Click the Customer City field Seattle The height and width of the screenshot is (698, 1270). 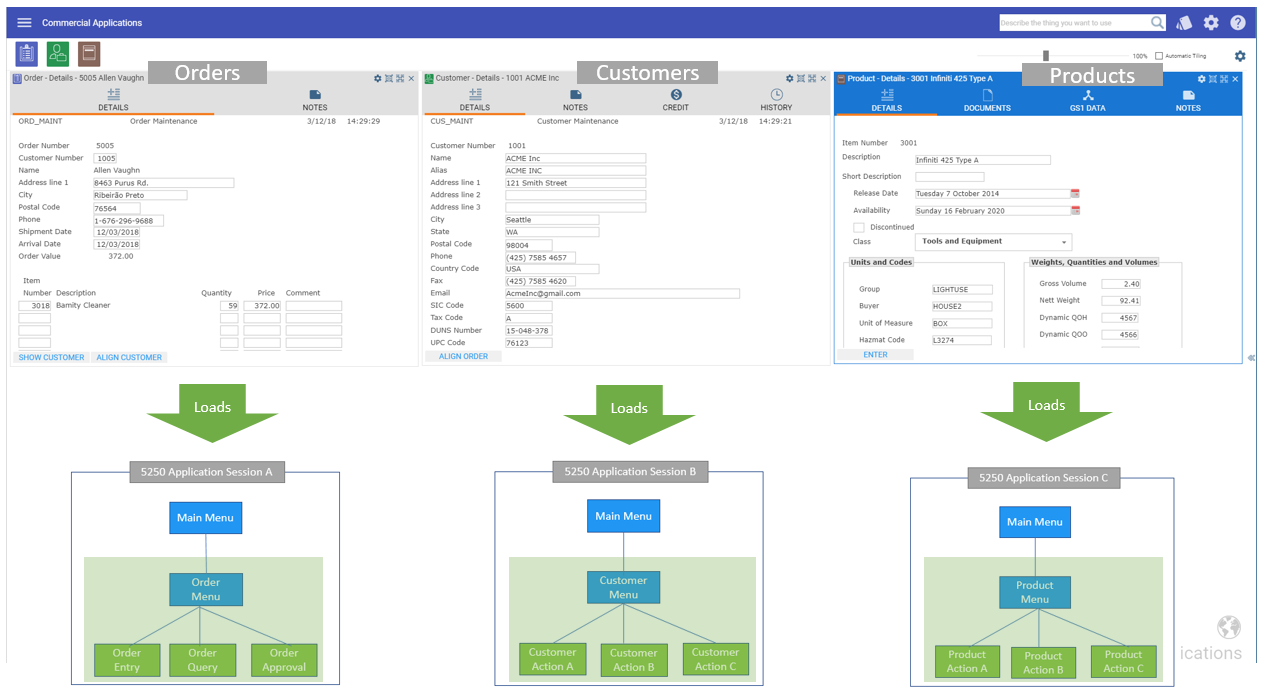(552, 220)
